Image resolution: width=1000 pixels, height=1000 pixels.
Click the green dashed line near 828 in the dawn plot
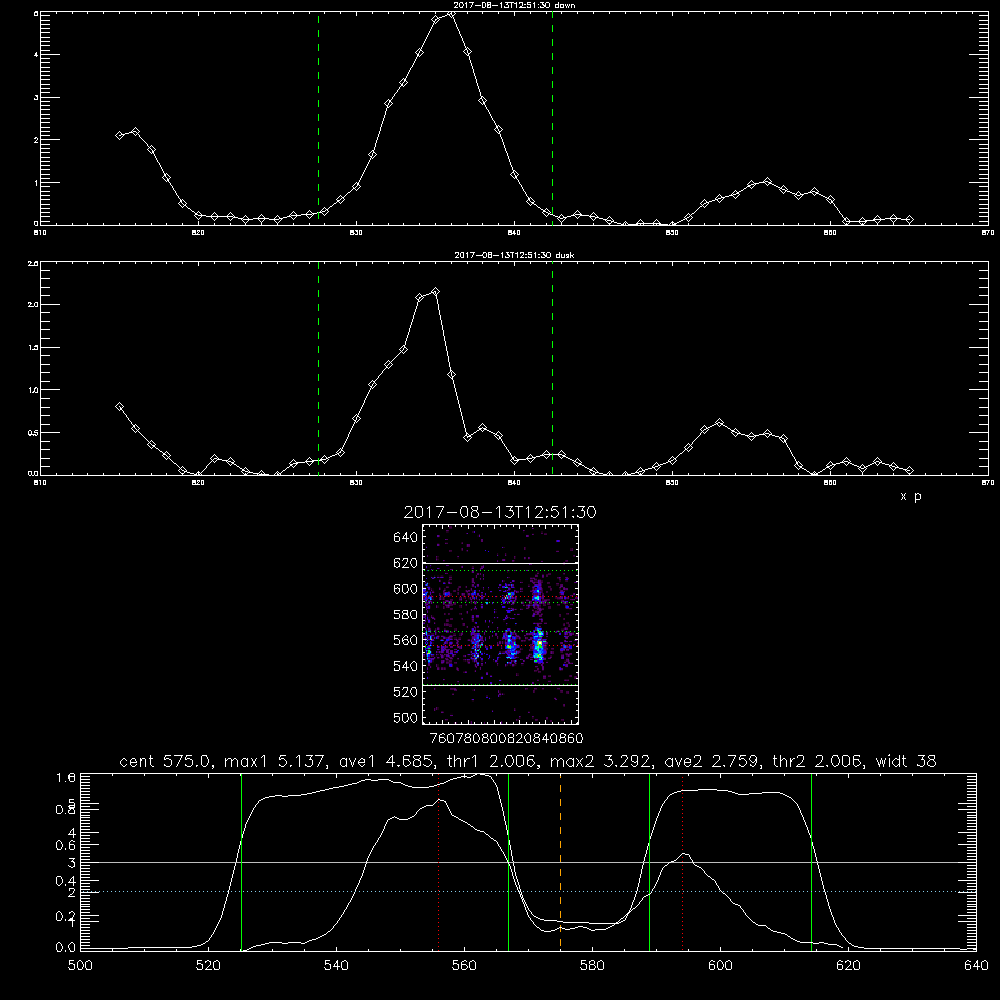pyautogui.click(x=319, y=118)
